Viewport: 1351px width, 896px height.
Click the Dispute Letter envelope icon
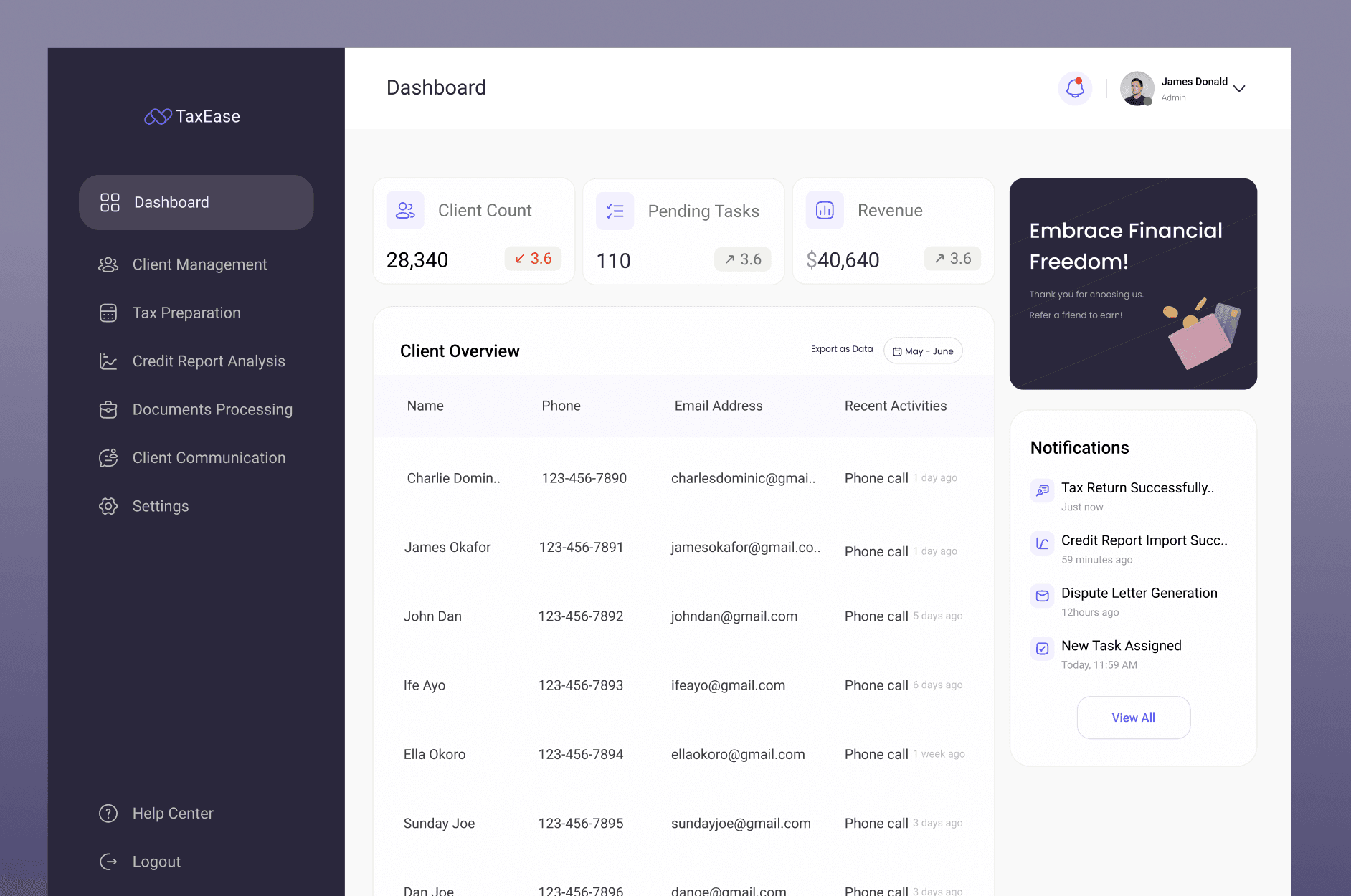coord(1043,596)
